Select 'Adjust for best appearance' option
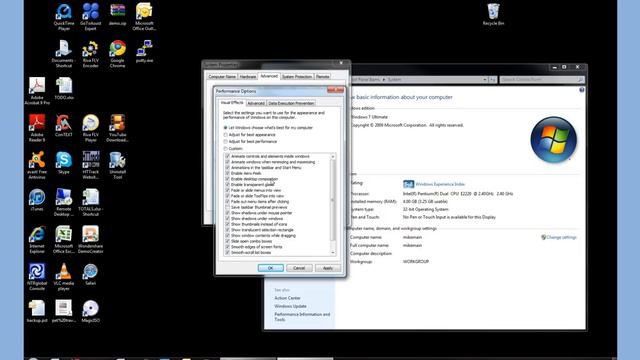The image size is (640, 360). 225,135
